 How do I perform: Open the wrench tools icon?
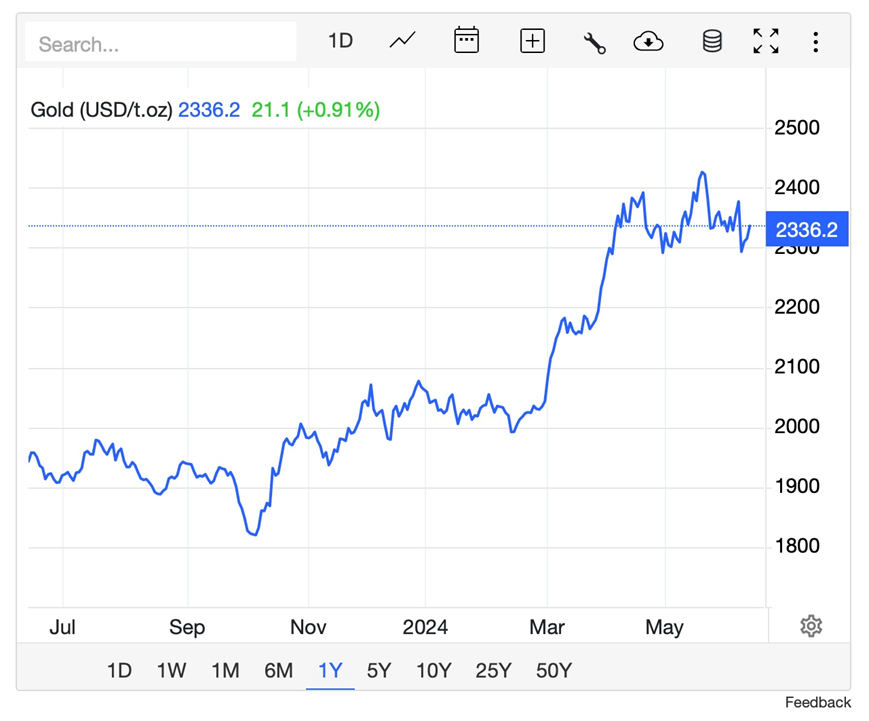pyautogui.click(x=594, y=42)
